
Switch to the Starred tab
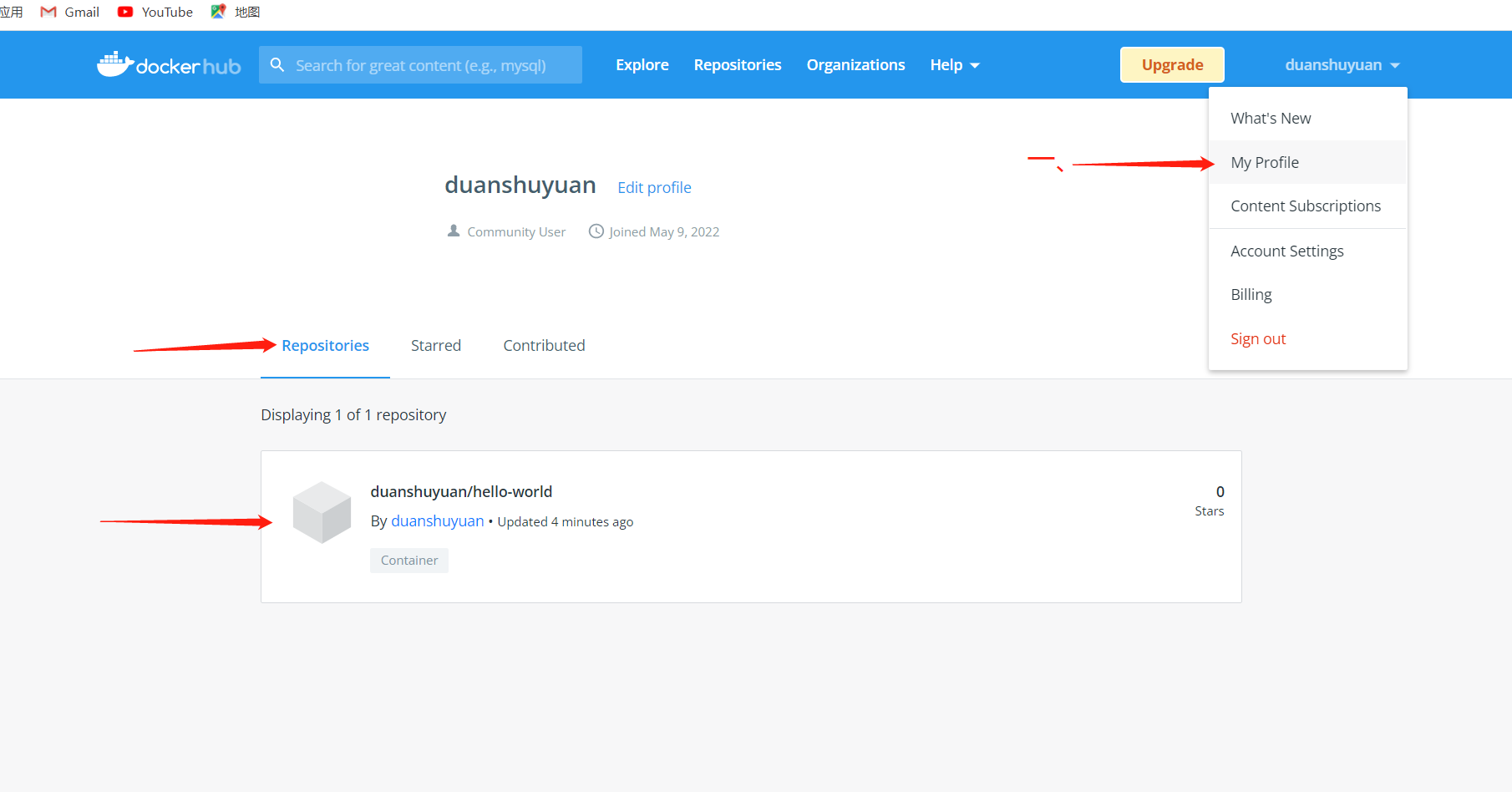[x=436, y=346]
